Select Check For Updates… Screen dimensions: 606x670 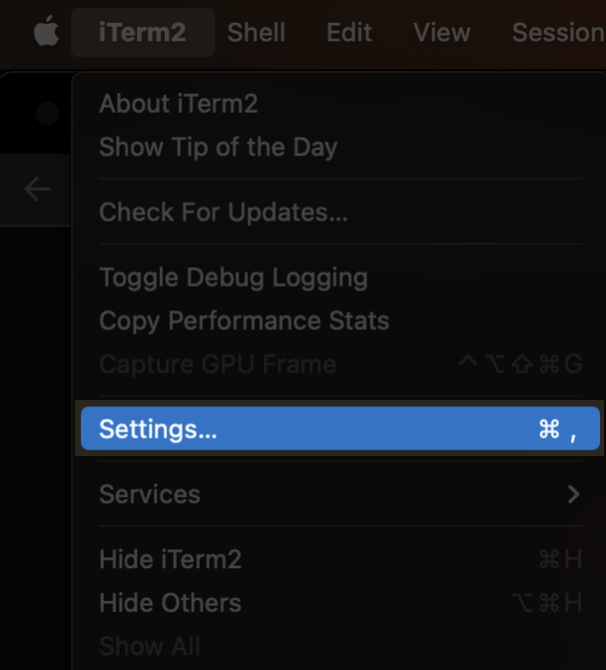pyautogui.click(x=223, y=212)
